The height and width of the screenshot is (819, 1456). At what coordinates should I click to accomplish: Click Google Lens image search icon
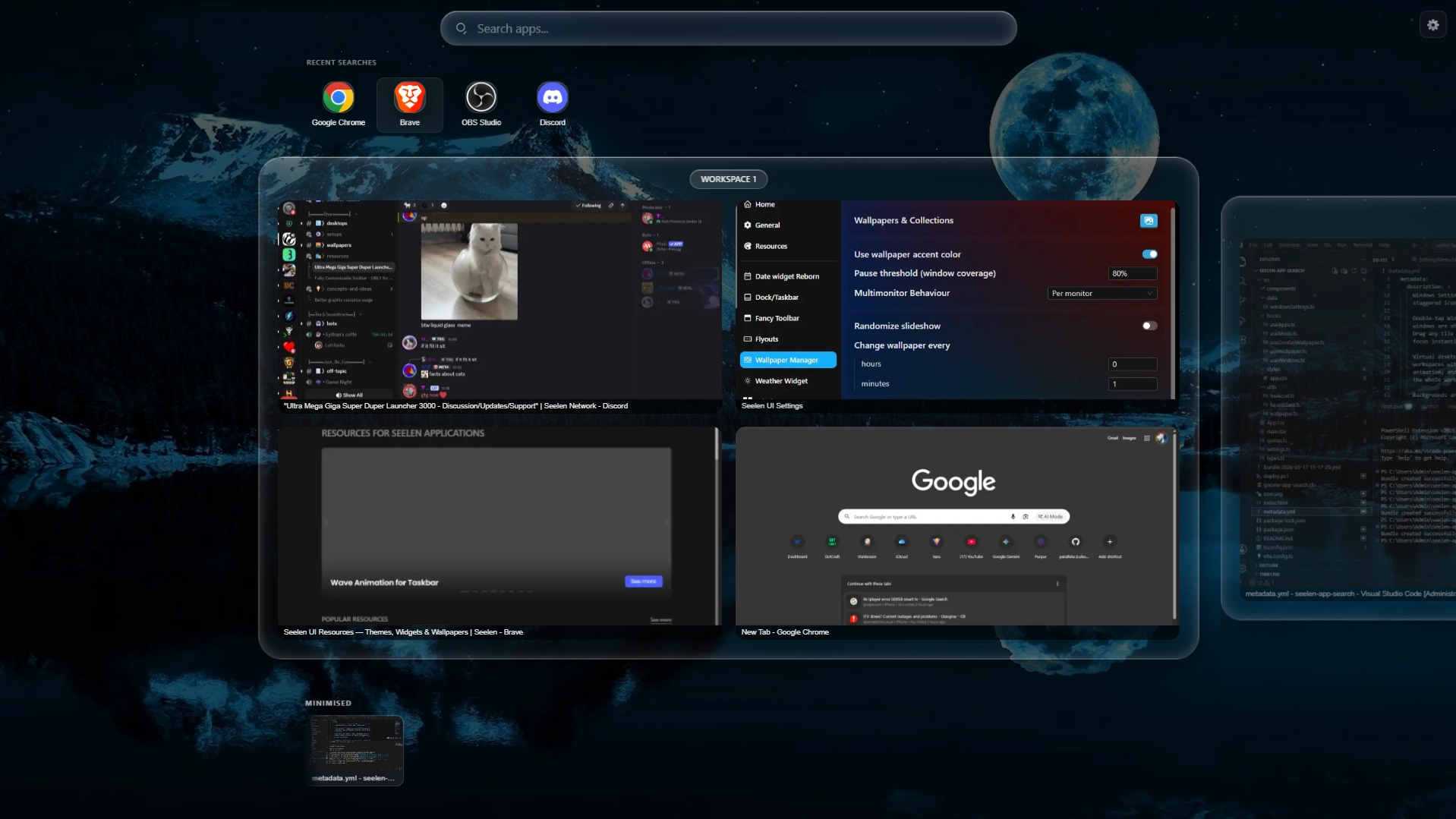1025,517
